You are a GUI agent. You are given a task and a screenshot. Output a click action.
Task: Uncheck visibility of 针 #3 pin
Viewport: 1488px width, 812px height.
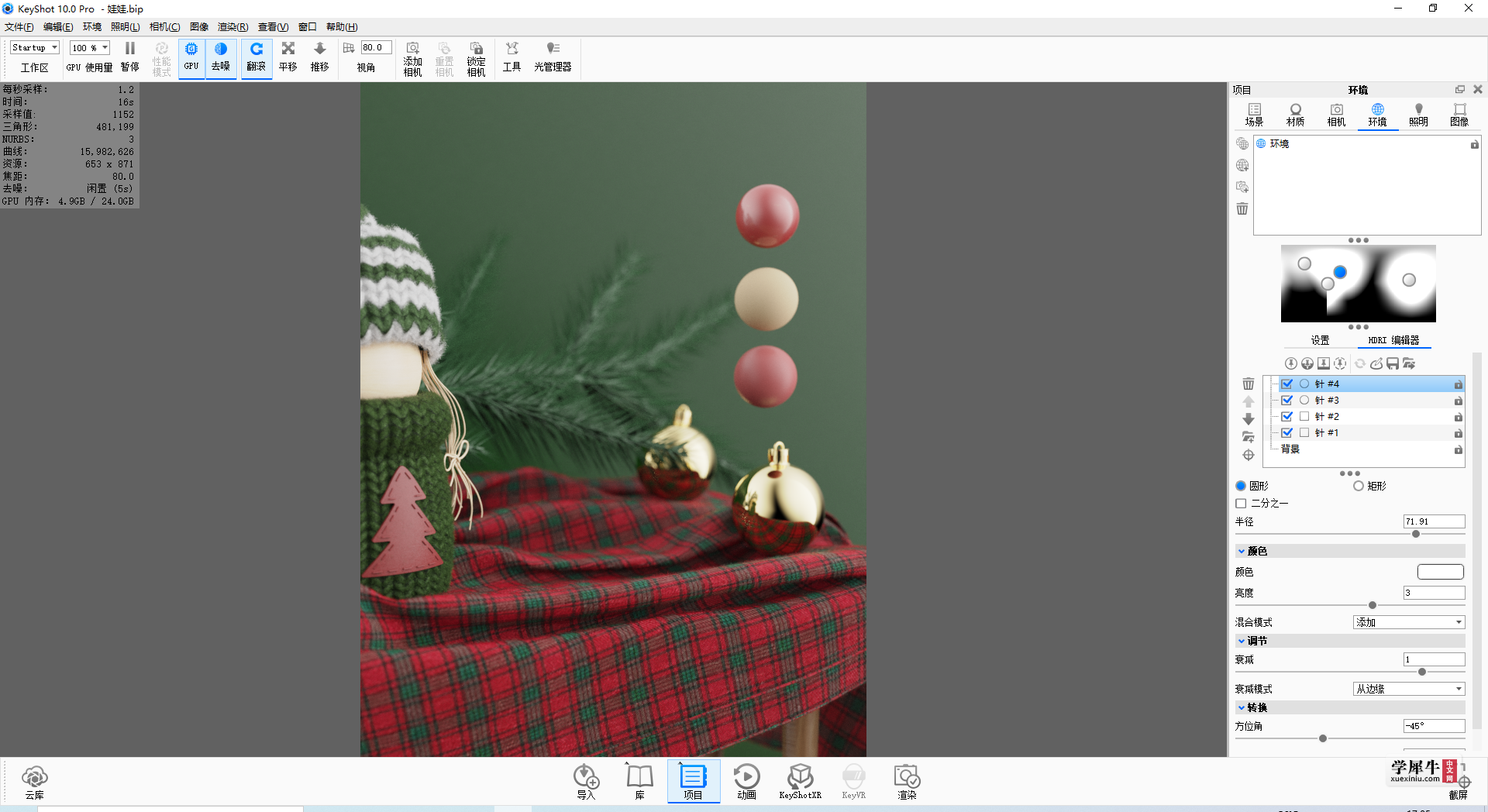point(1287,401)
